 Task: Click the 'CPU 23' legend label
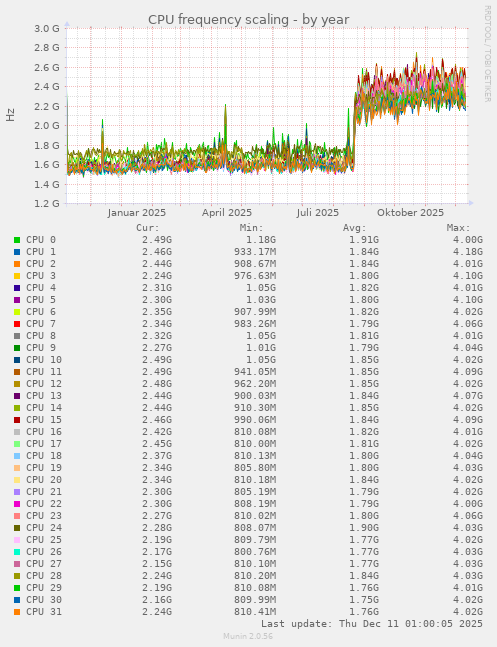(44, 515)
